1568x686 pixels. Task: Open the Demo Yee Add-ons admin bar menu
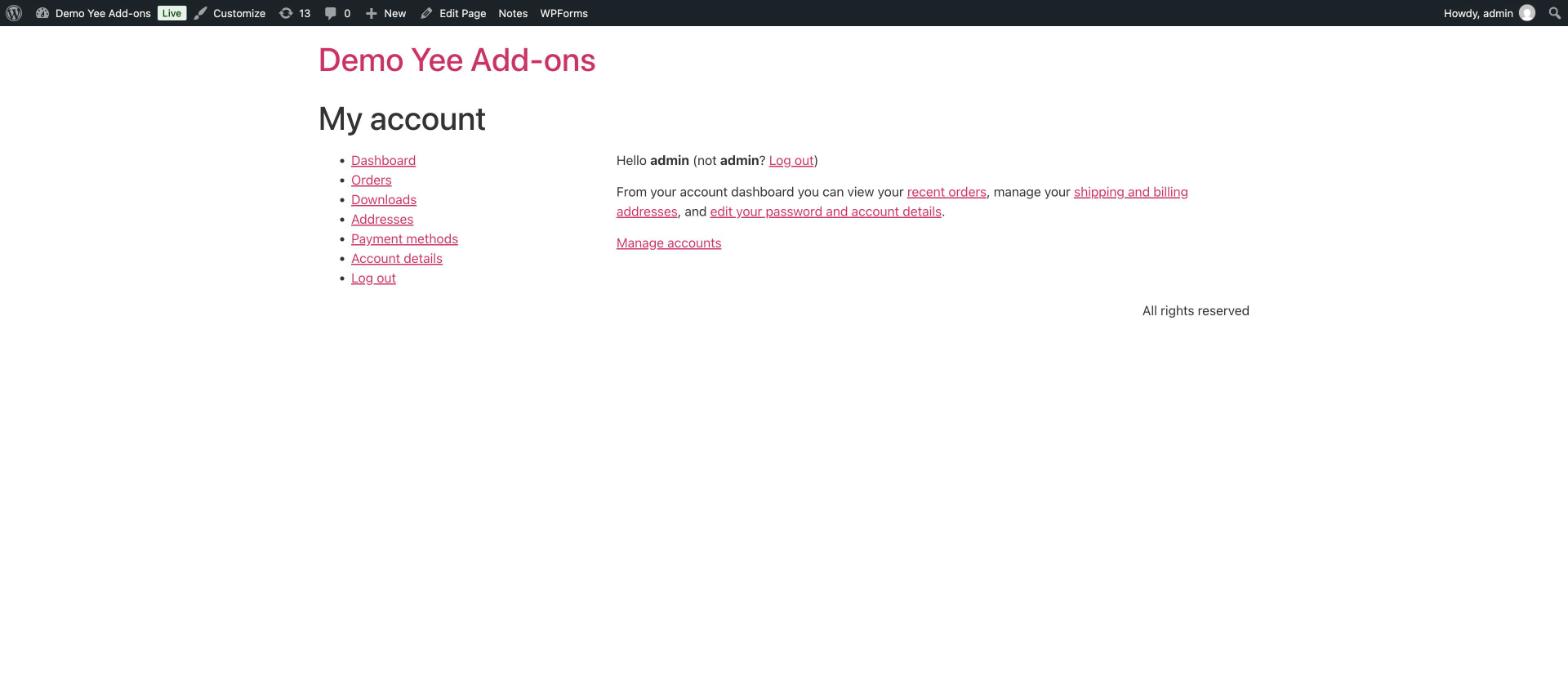click(x=103, y=13)
